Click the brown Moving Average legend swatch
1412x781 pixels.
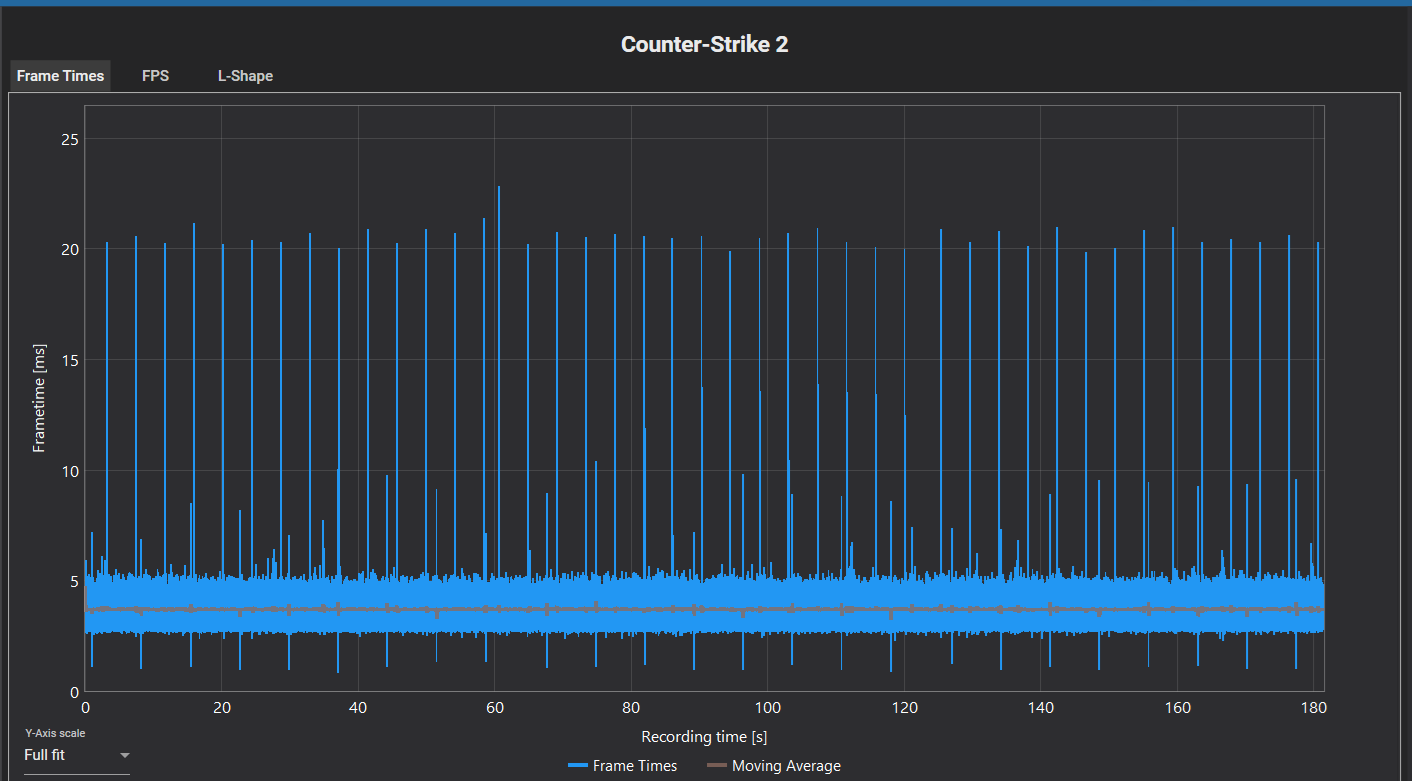tap(717, 765)
